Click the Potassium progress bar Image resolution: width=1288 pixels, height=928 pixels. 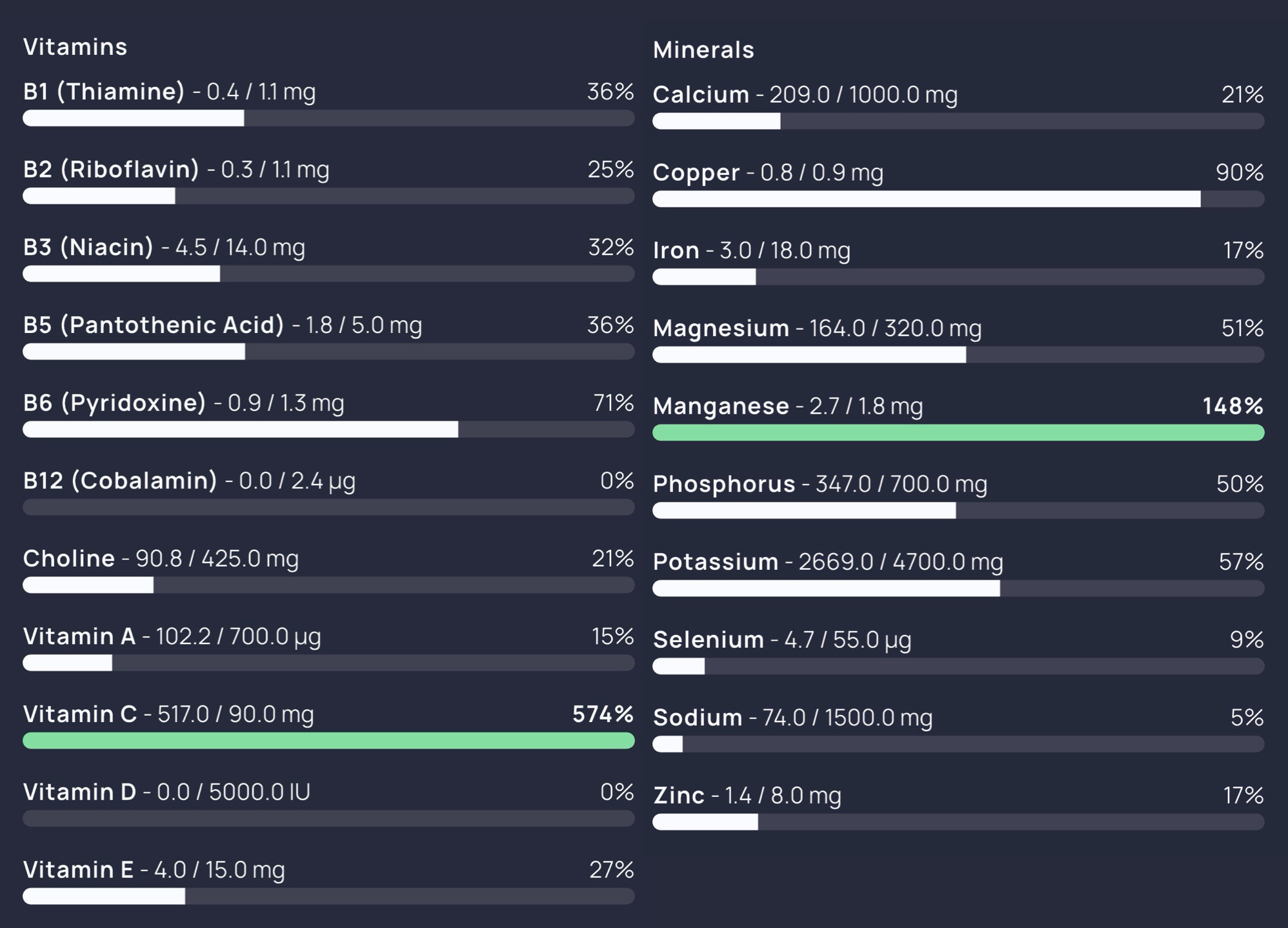point(958,588)
